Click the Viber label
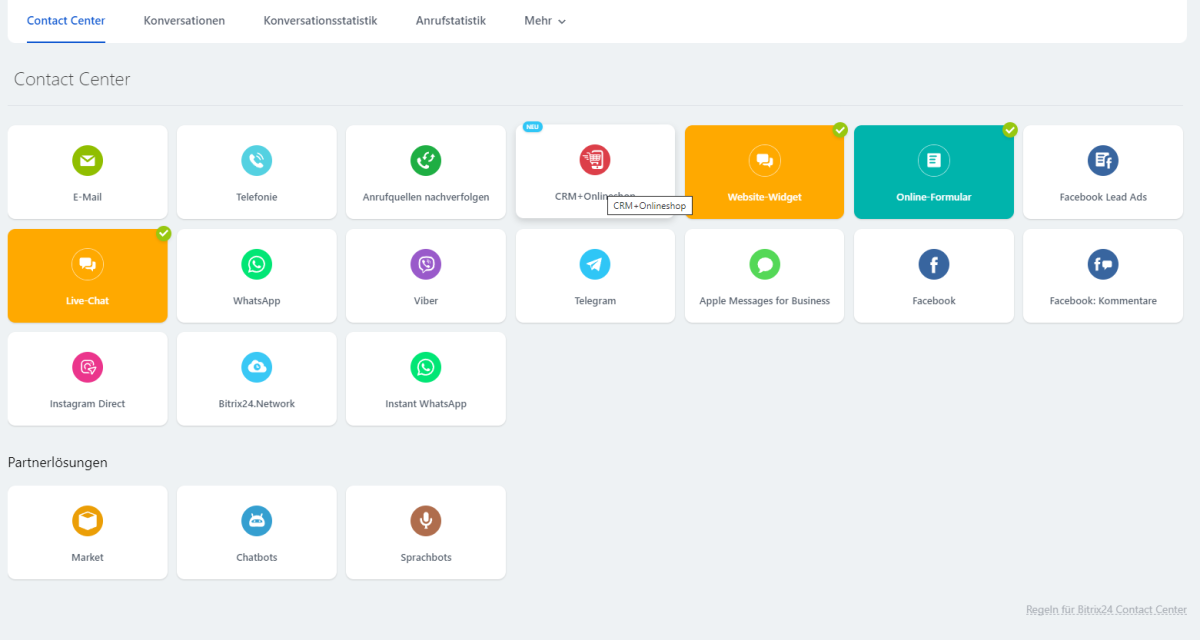Viewport: 1200px width, 640px height. point(426,301)
